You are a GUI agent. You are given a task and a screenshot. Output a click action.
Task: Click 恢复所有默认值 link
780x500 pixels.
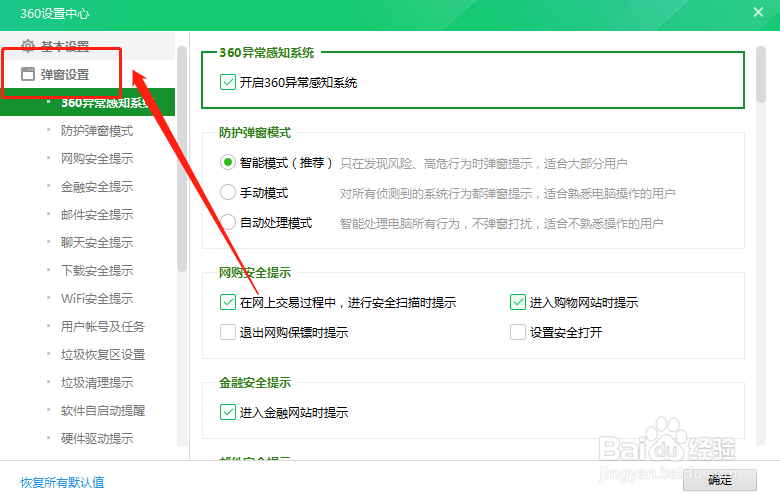coord(62,482)
